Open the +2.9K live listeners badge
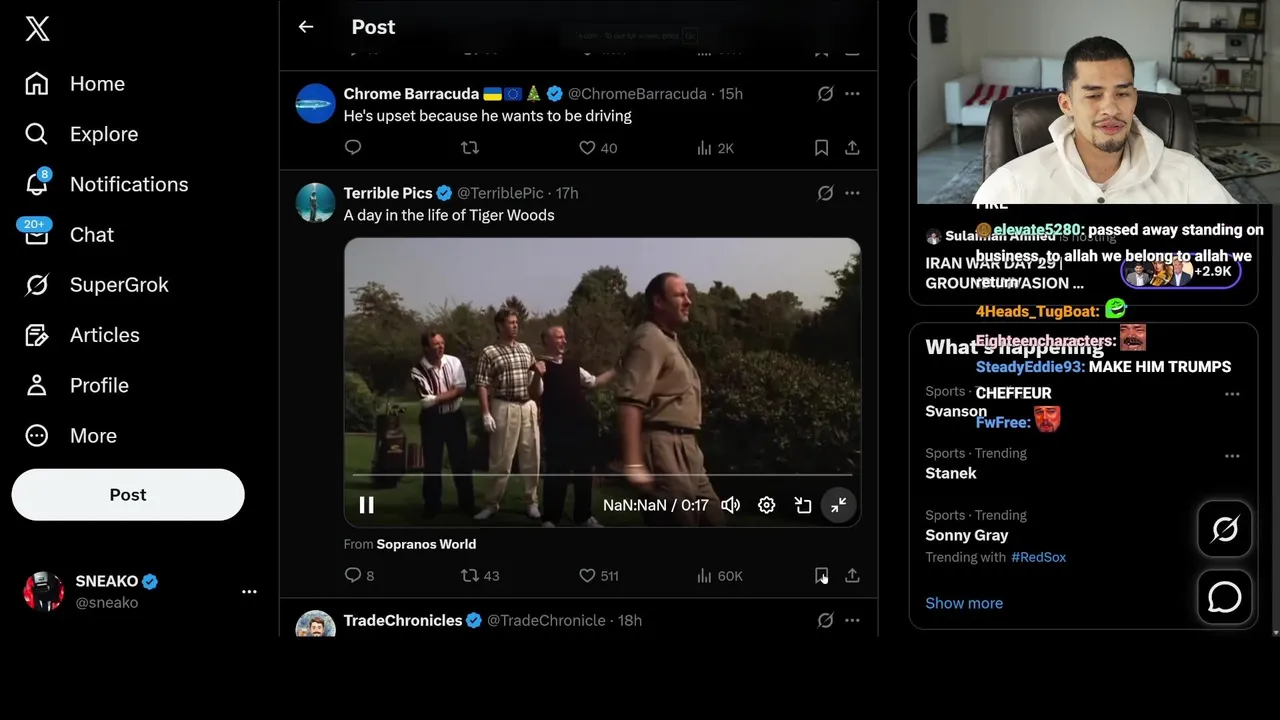Viewport: 1280px width, 720px height. point(1181,272)
